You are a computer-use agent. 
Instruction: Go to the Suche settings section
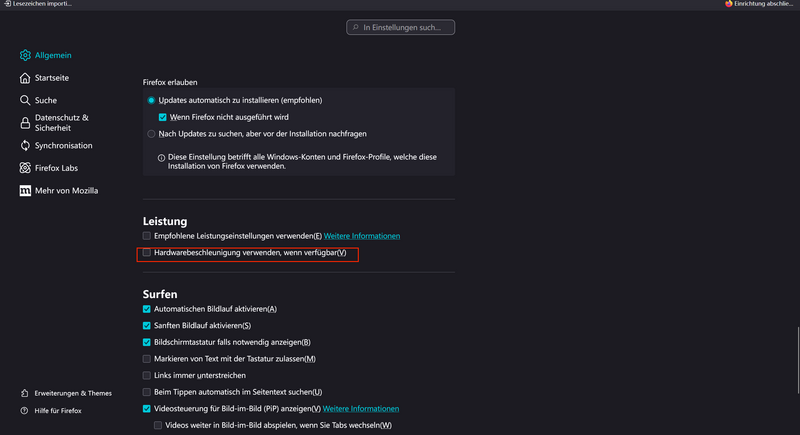pos(46,100)
